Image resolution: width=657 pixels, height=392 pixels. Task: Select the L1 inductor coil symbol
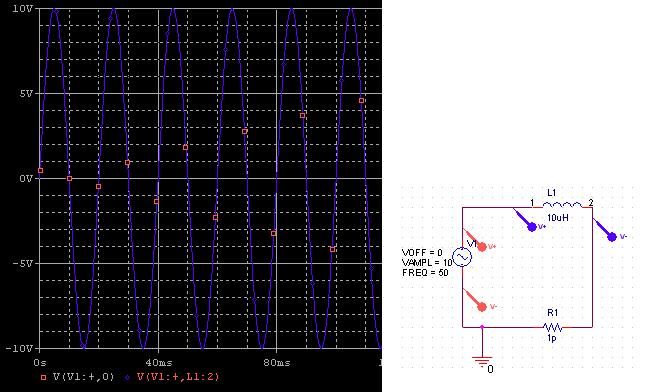click(562, 205)
